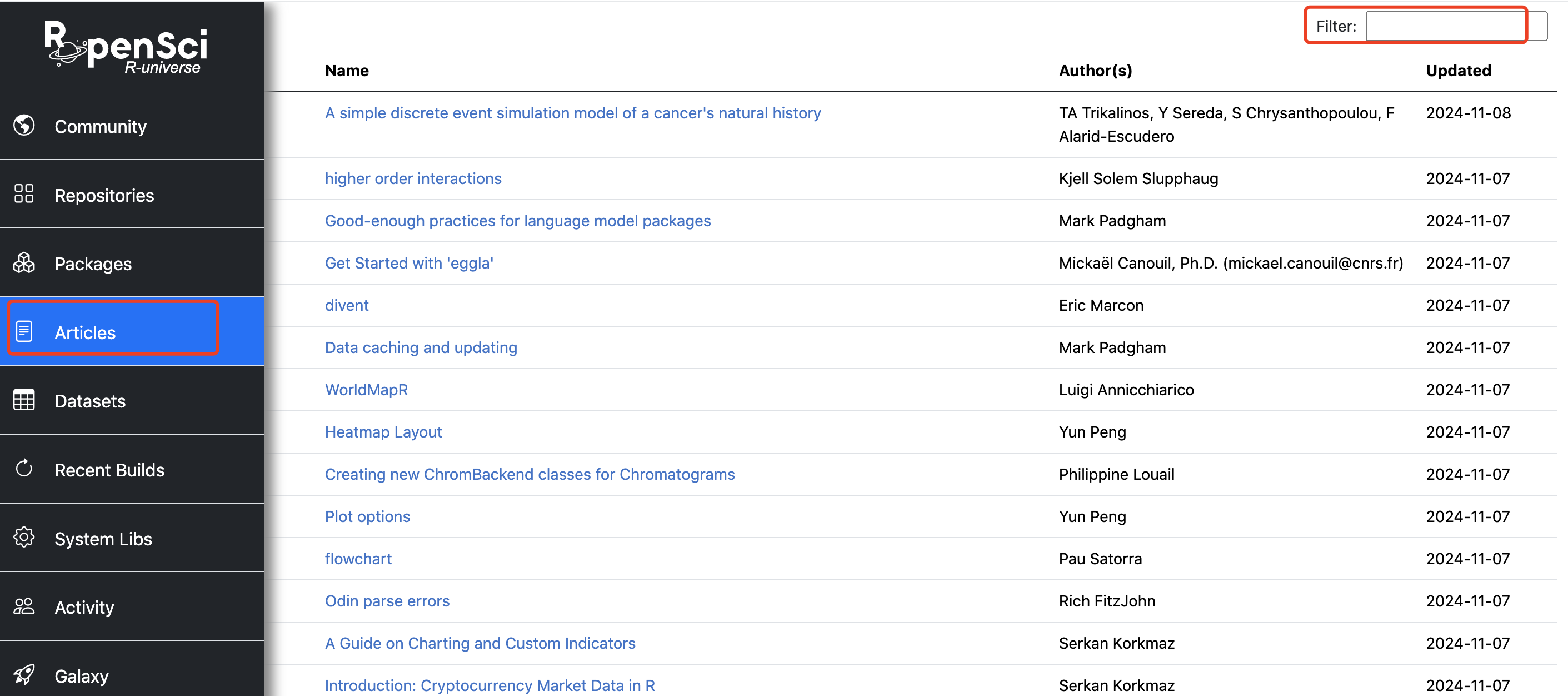Click the Community globe icon

pos(24,126)
